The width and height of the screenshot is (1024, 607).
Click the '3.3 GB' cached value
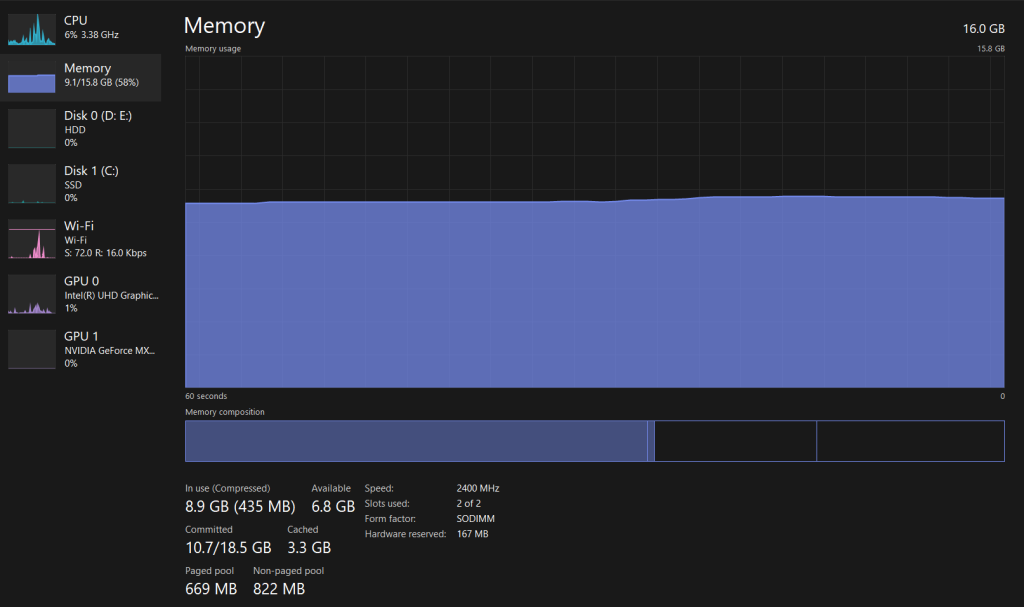point(309,548)
